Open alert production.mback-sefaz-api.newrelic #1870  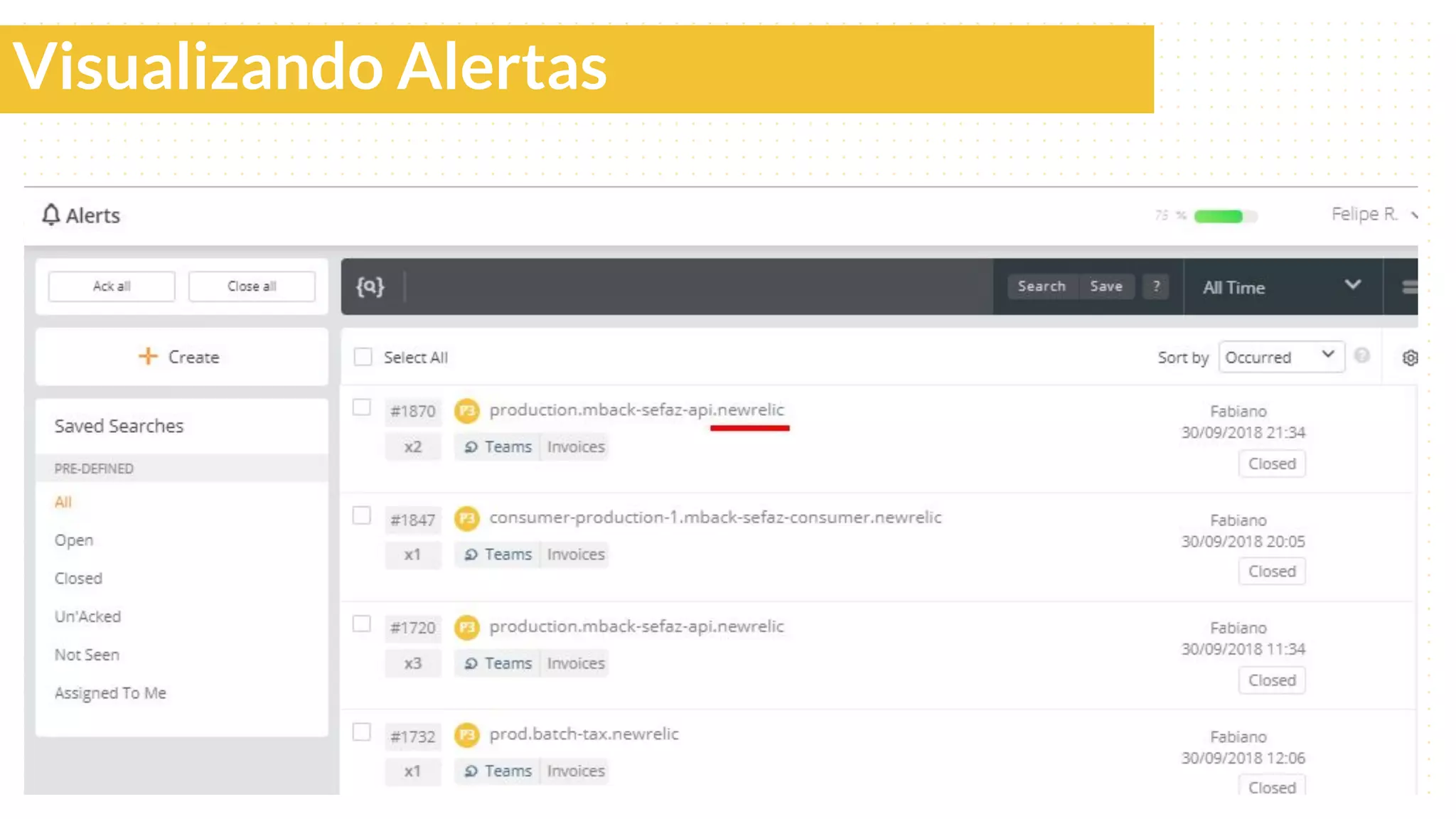coord(636,410)
